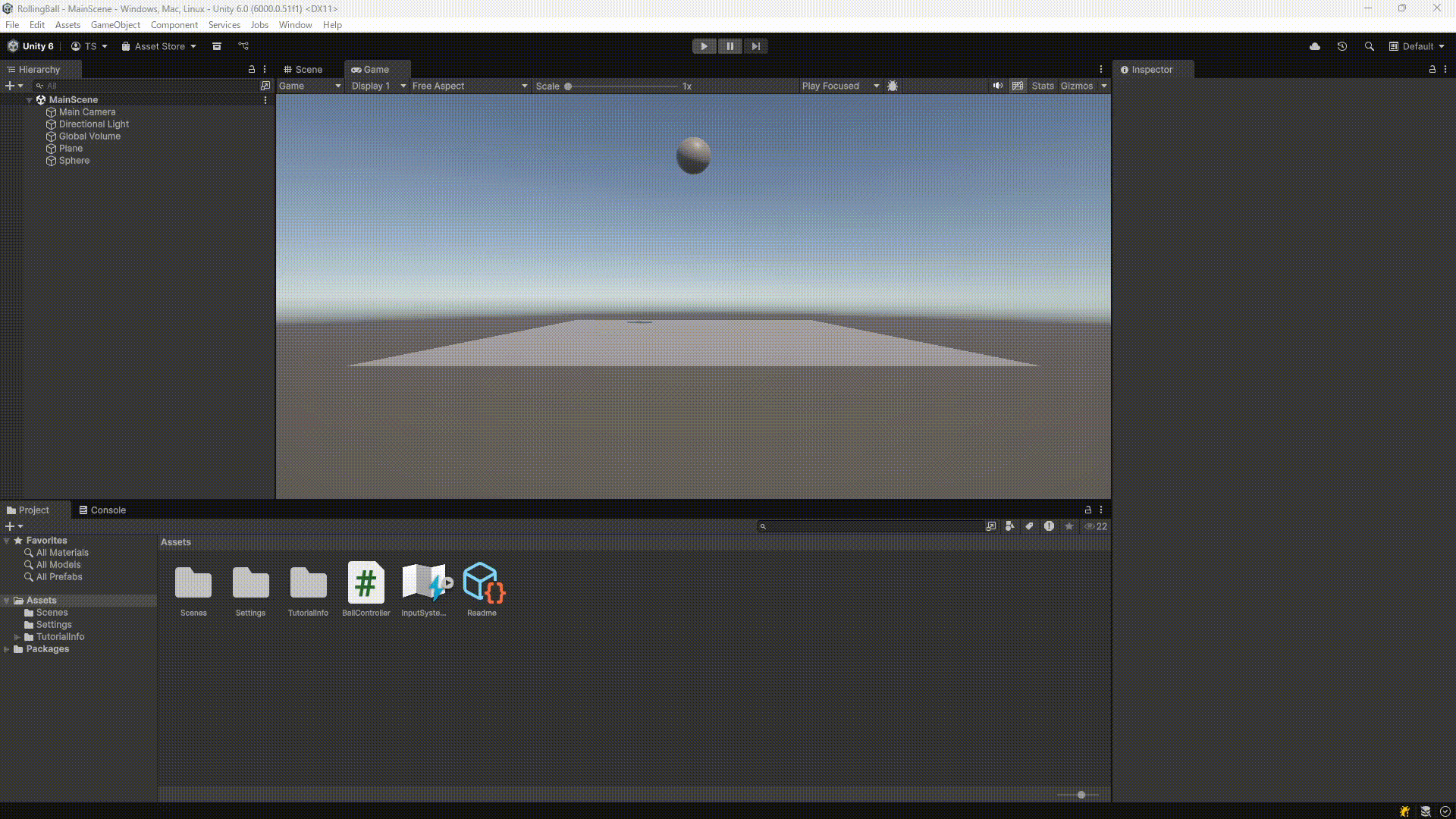The image size is (1456, 819).
Task: Click the version control branch icon
Action: pyautogui.click(x=243, y=46)
